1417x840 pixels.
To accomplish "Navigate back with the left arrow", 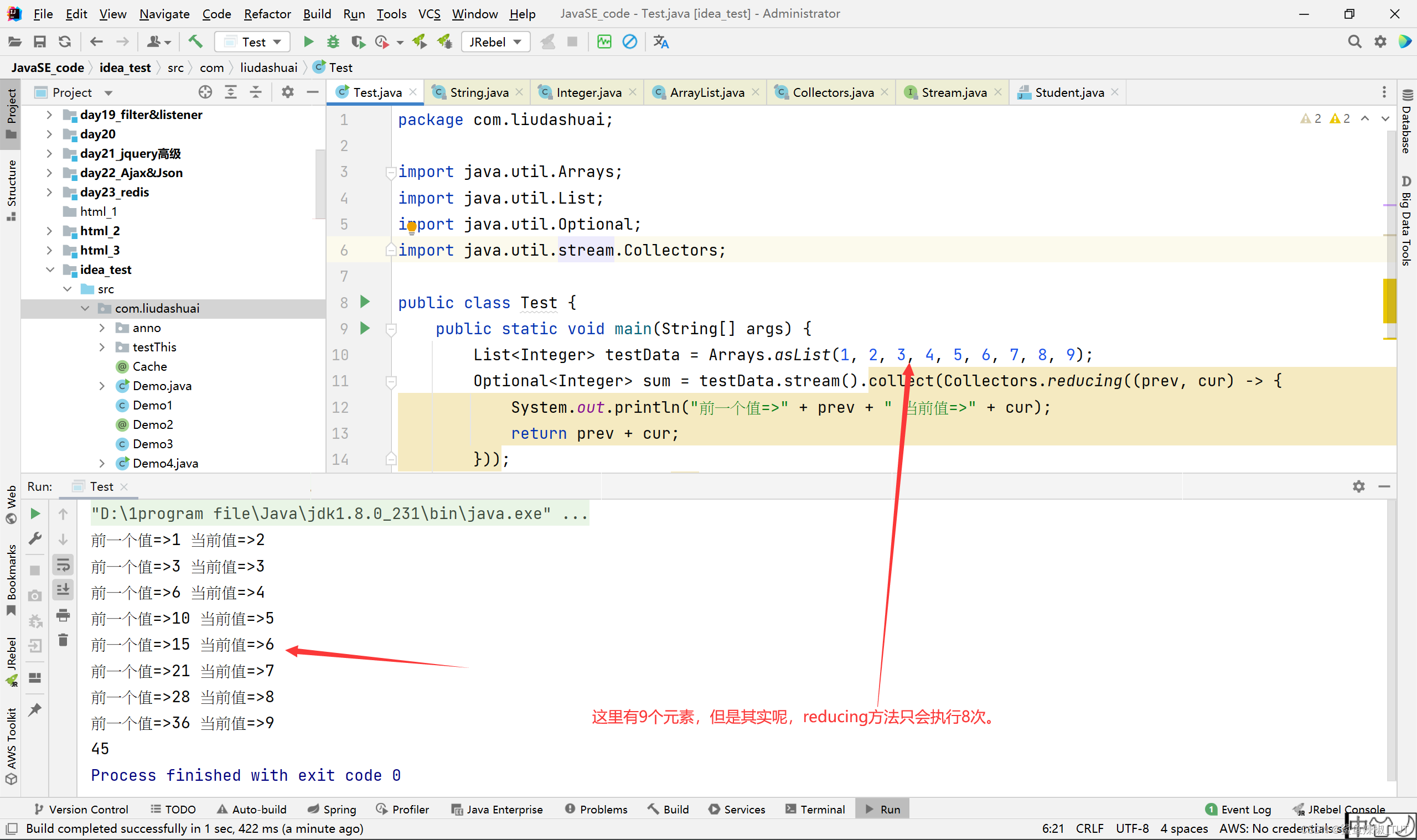I will coord(96,42).
